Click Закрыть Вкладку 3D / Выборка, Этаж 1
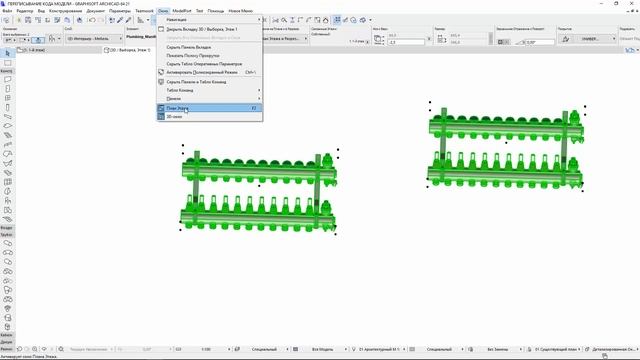This screenshot has width=640, height=360. point(209,29)
